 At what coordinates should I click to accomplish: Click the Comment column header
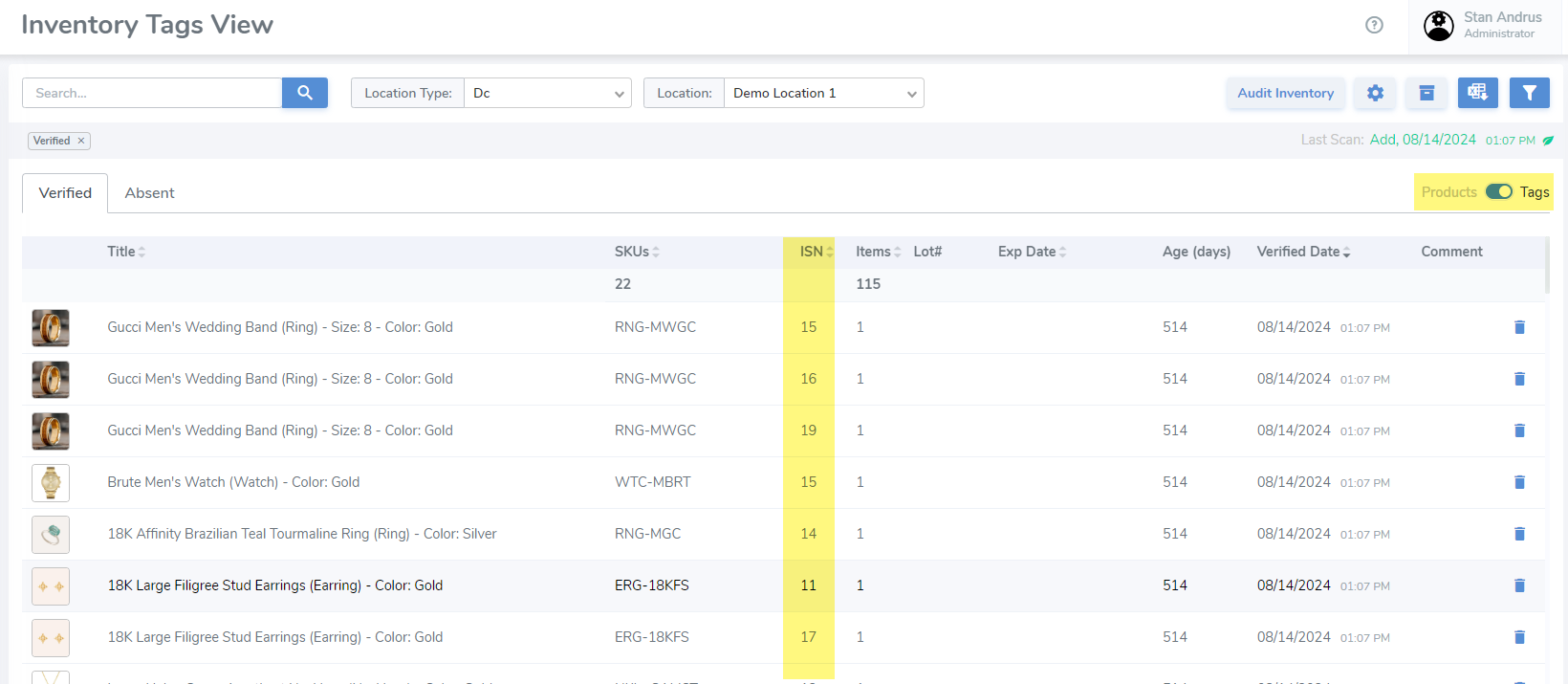(x=1451, y=252)
